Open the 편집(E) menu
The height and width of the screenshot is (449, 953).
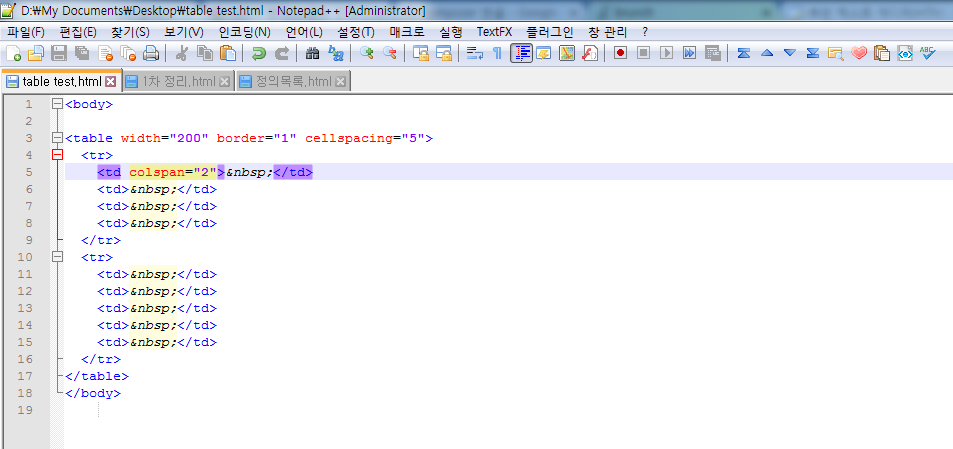[78, 32]
